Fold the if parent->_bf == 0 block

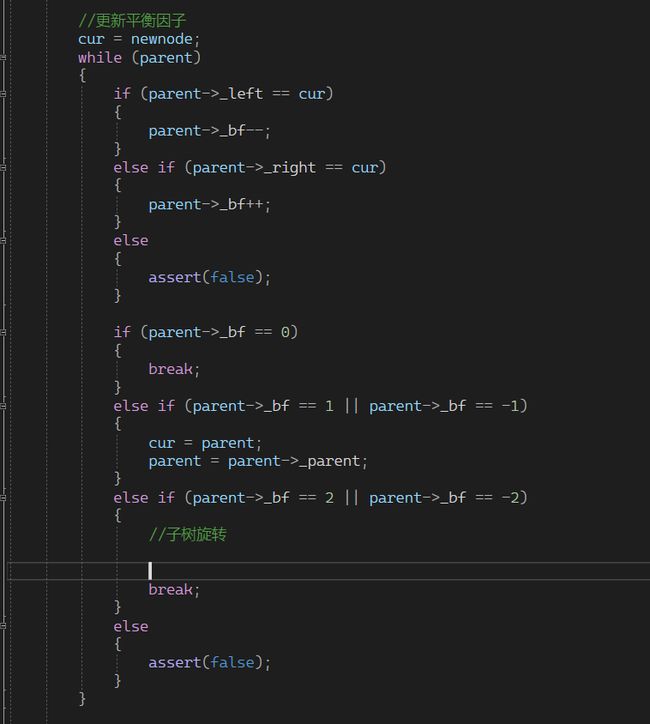click(4, 332)
